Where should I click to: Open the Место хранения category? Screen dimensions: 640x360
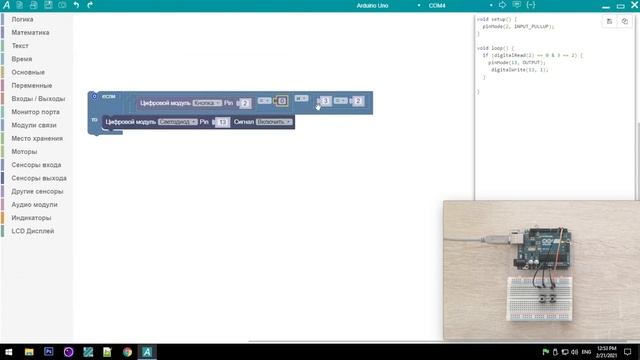coord(37,138)
